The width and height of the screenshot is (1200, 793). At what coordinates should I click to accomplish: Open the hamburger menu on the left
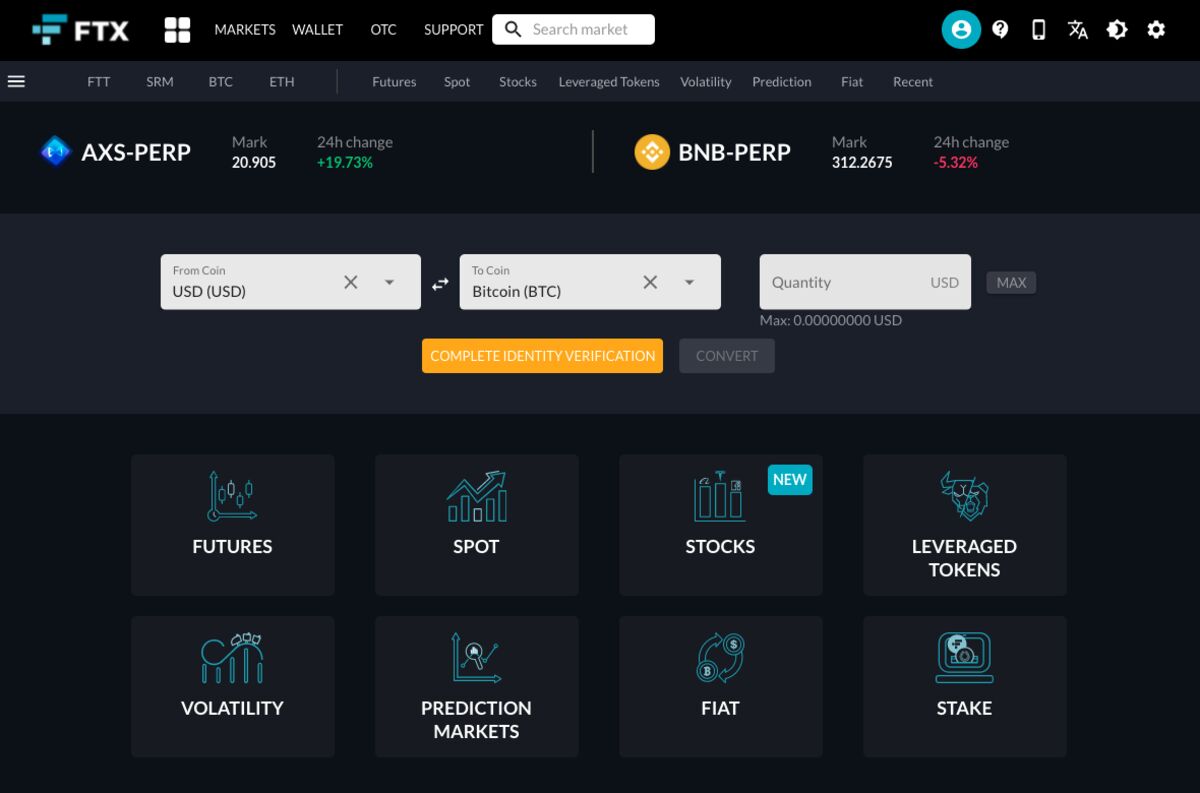click(x=16, y=81)
